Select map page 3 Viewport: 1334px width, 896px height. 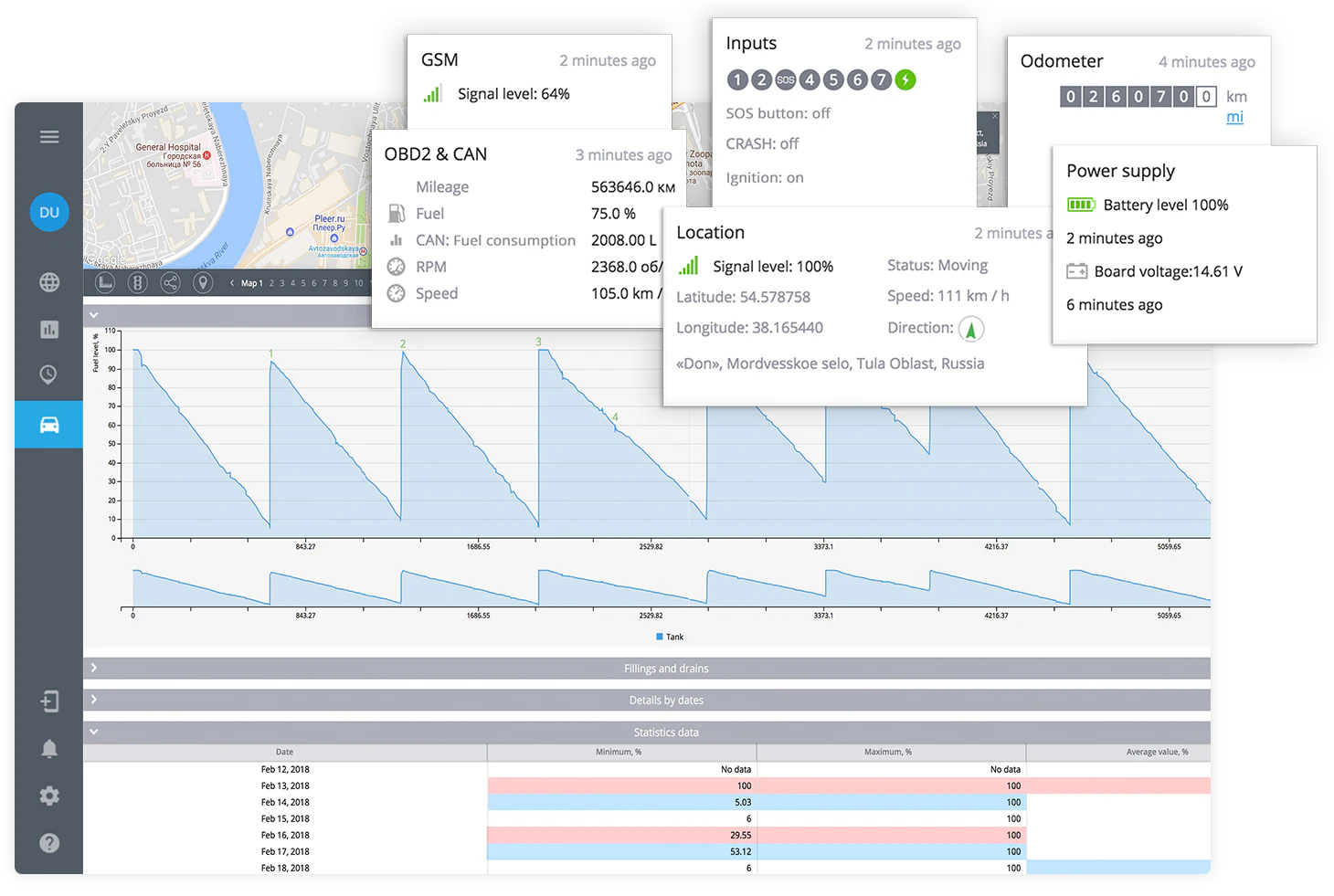pos(281,282)
